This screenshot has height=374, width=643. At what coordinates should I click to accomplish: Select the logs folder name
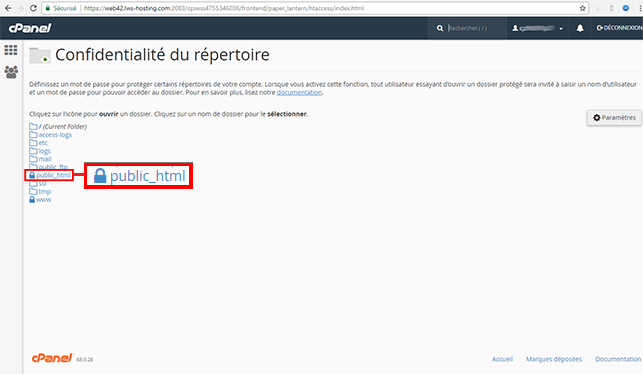[44, 151]
